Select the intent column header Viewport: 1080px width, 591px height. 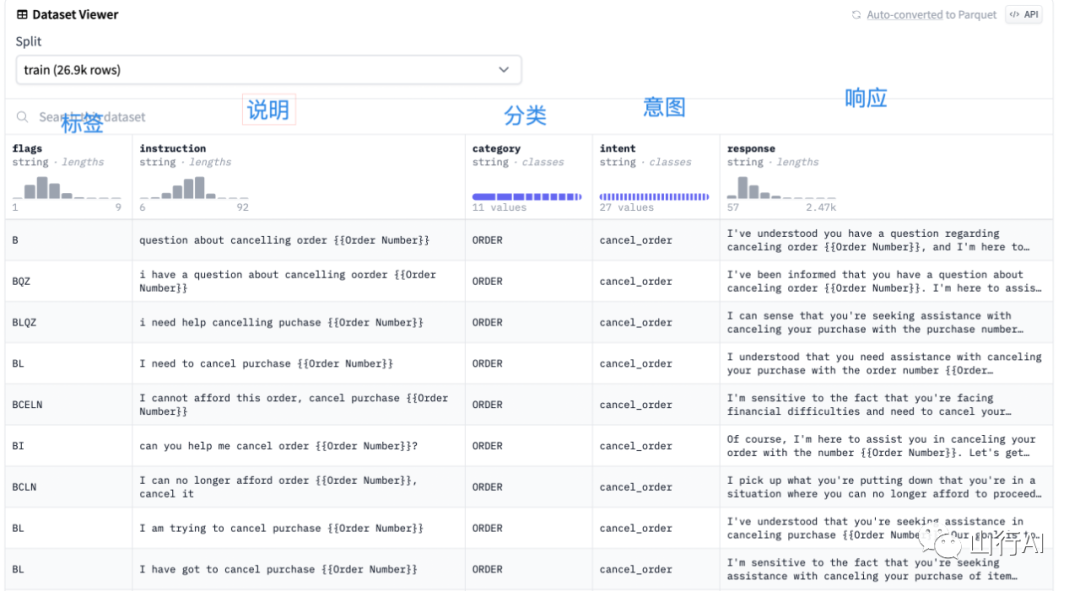point(617,149)
